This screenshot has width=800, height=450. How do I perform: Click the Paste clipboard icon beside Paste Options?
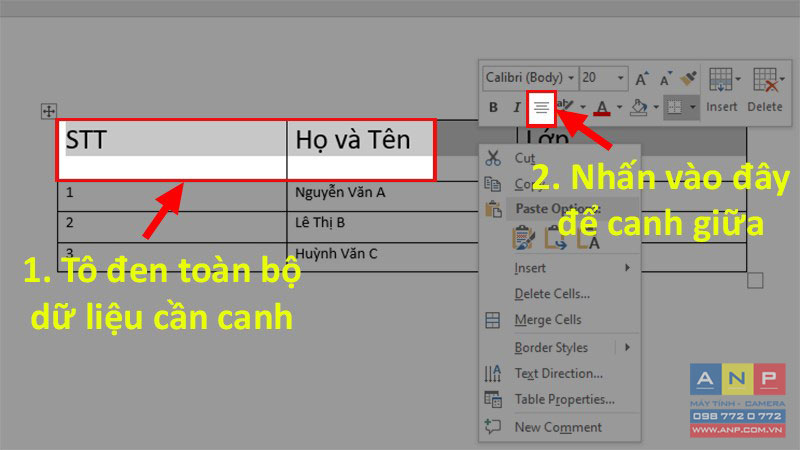[x=493, y=209]
